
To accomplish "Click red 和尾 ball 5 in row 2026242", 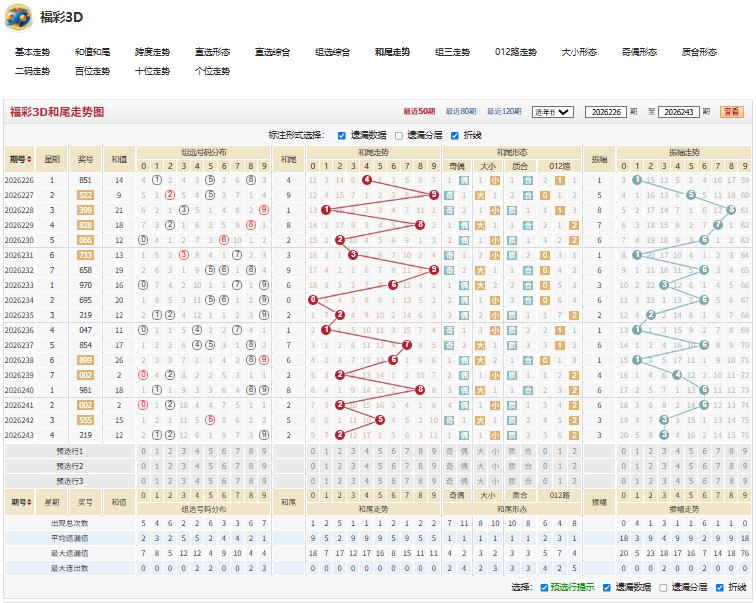I will (x=380, y=420).
